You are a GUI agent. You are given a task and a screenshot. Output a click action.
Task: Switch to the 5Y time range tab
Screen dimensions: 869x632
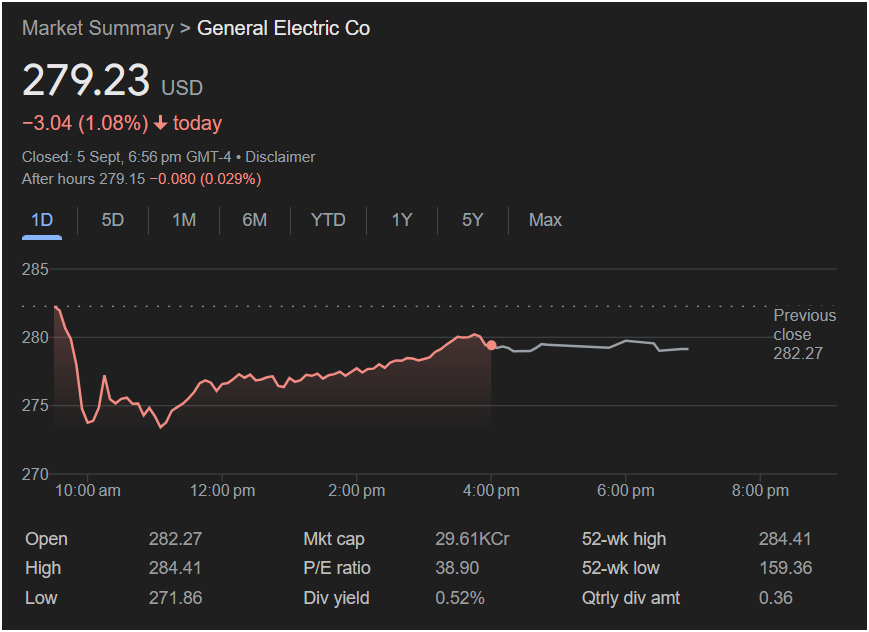coord(473,220)
